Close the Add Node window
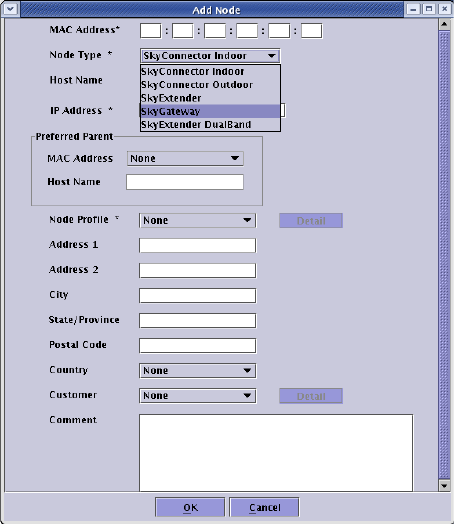The image size is (454, 524). click(x=445, y=9)
